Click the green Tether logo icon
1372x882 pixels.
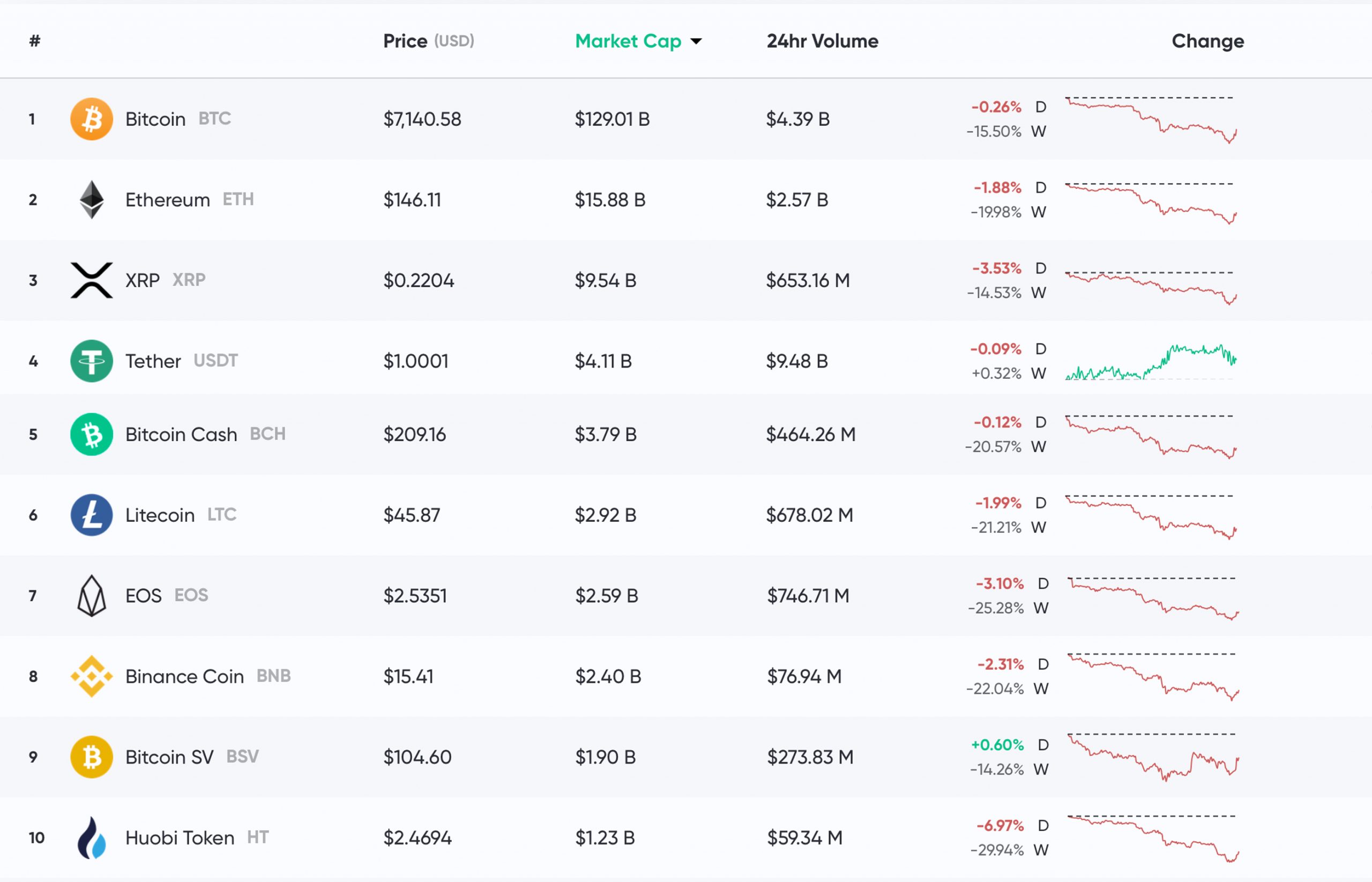(91, 361)
